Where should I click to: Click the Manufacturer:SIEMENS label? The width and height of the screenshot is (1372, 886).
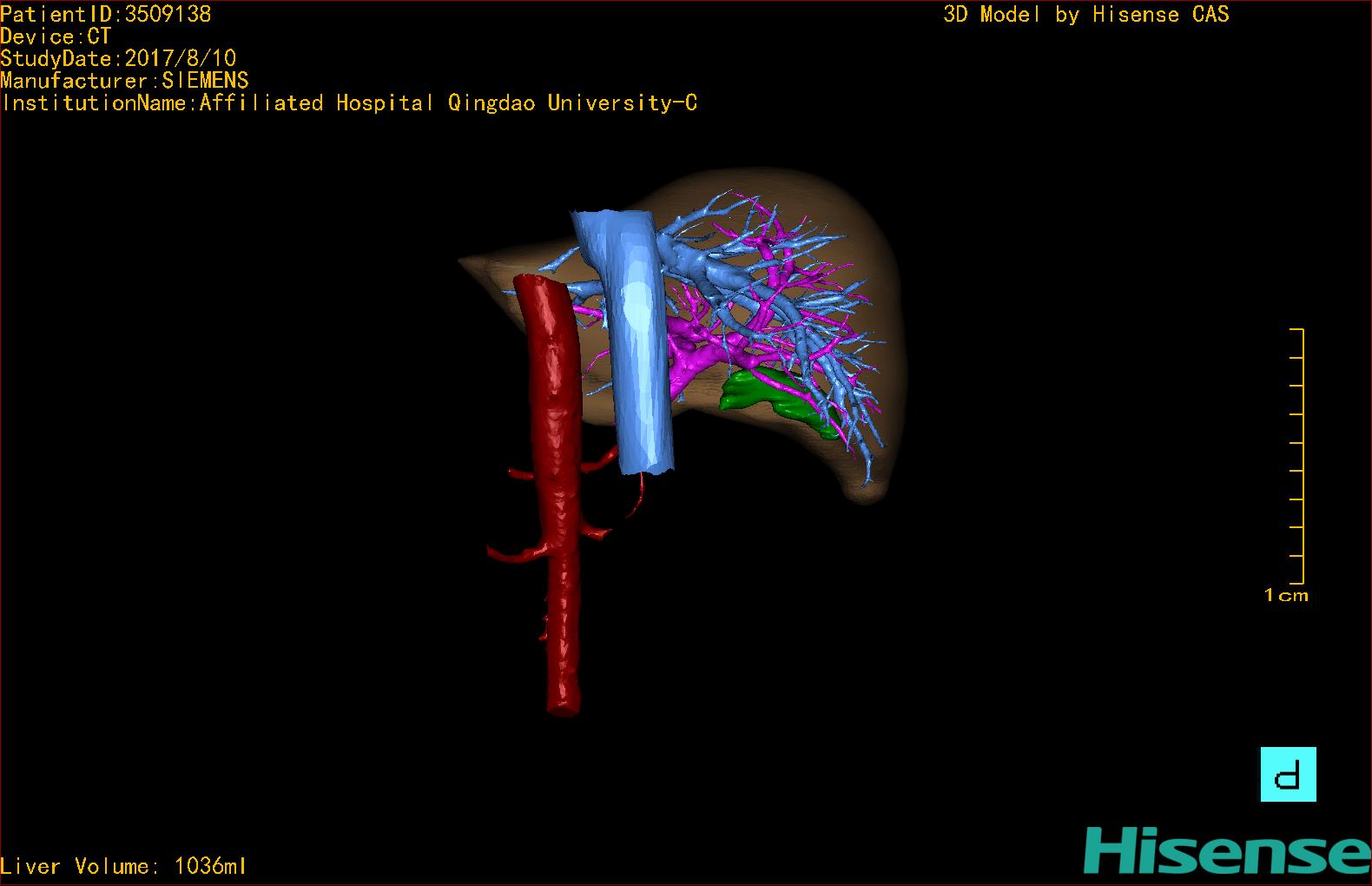point(124,81)
